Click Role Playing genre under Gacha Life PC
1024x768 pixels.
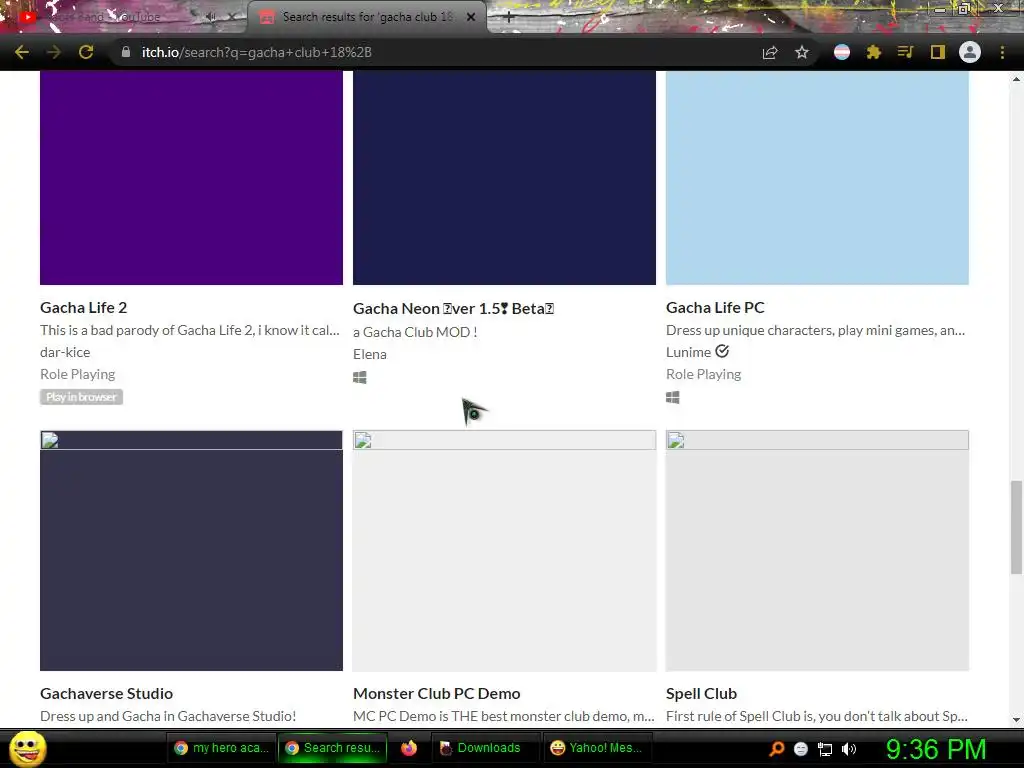(703, 374)
